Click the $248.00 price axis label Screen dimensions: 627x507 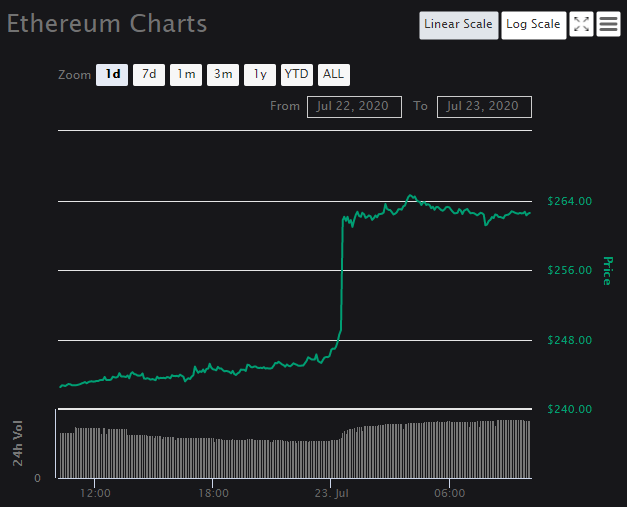(569, 340)
